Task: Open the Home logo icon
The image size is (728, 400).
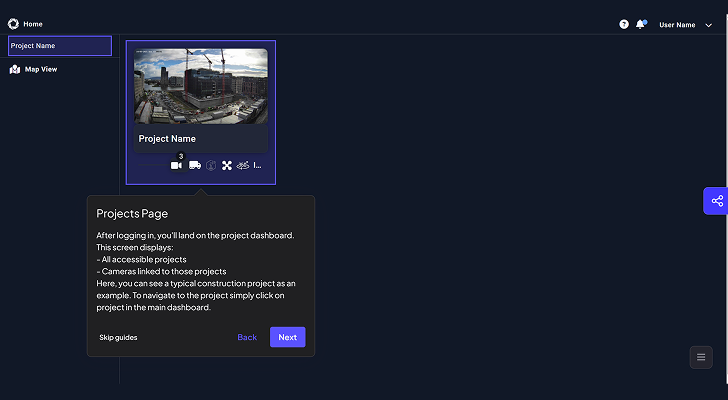Action: [13, 24]
